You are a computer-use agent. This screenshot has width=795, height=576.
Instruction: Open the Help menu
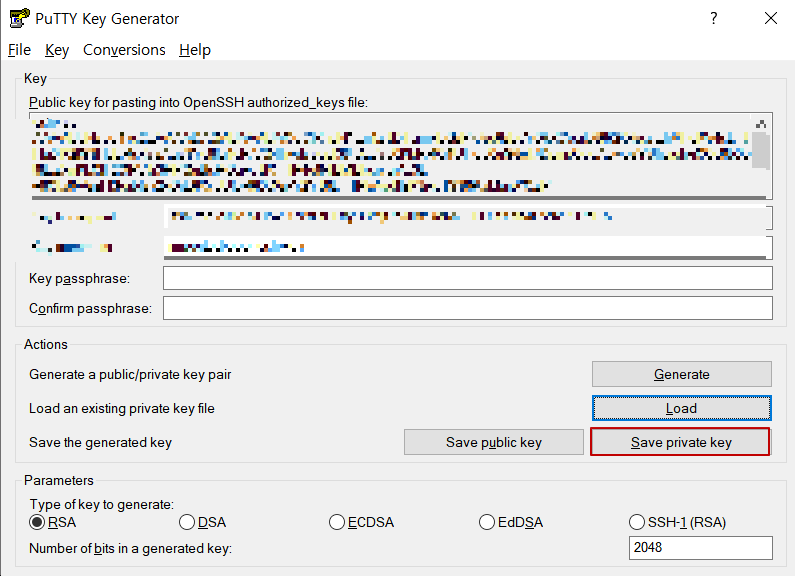pyautogui.click(x=195, y=50)
